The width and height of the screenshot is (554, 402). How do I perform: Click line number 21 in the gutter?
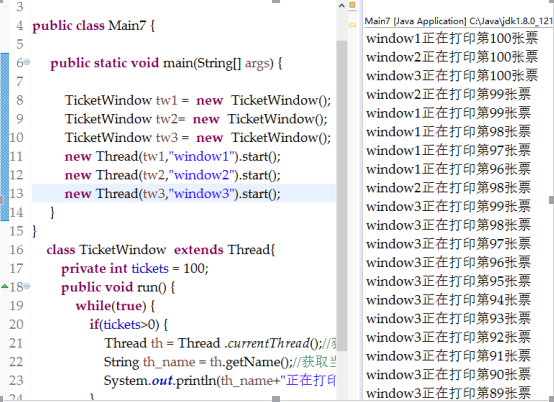16,343
